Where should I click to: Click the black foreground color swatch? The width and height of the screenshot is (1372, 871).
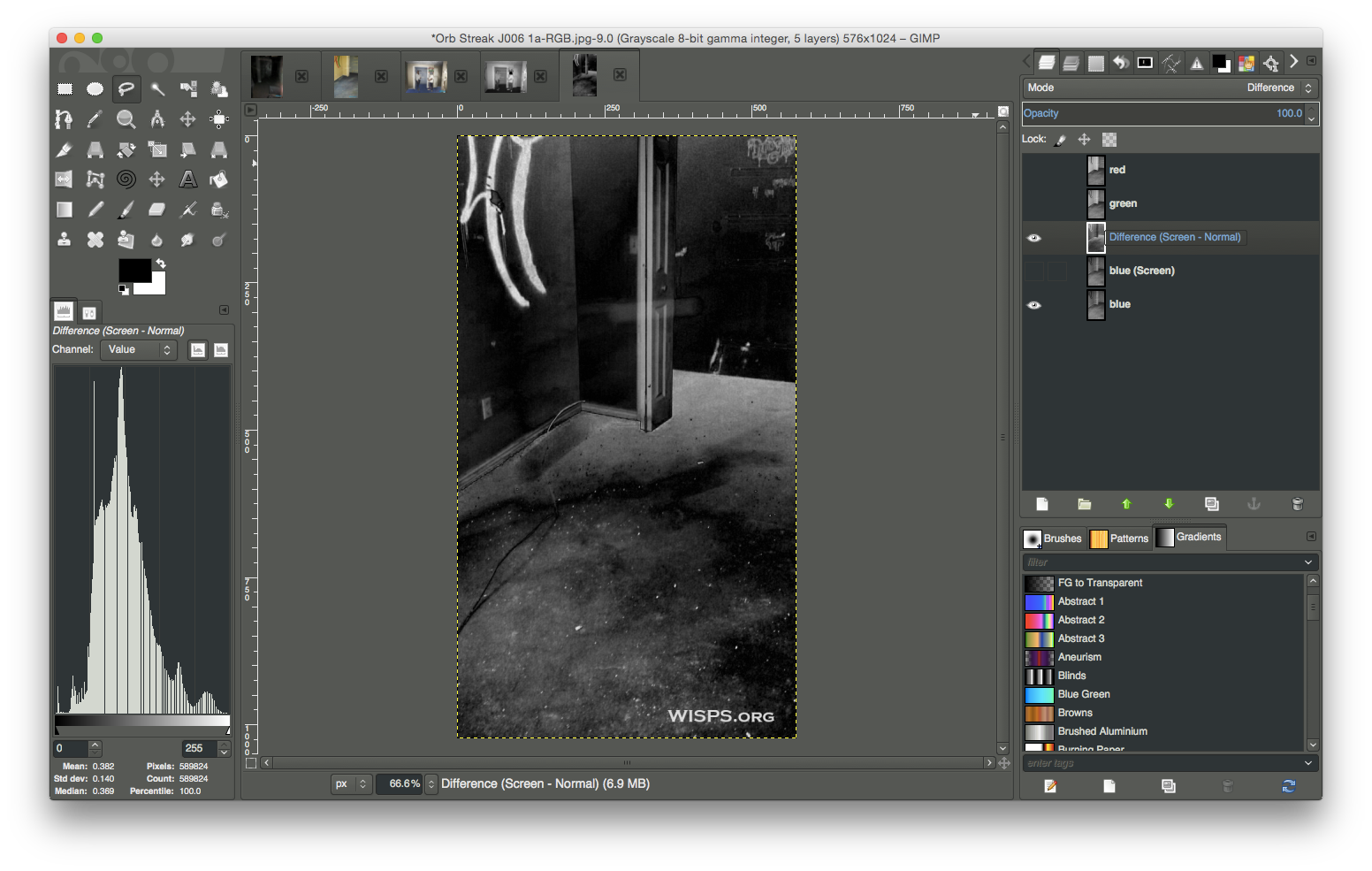[x=133, y=270]
